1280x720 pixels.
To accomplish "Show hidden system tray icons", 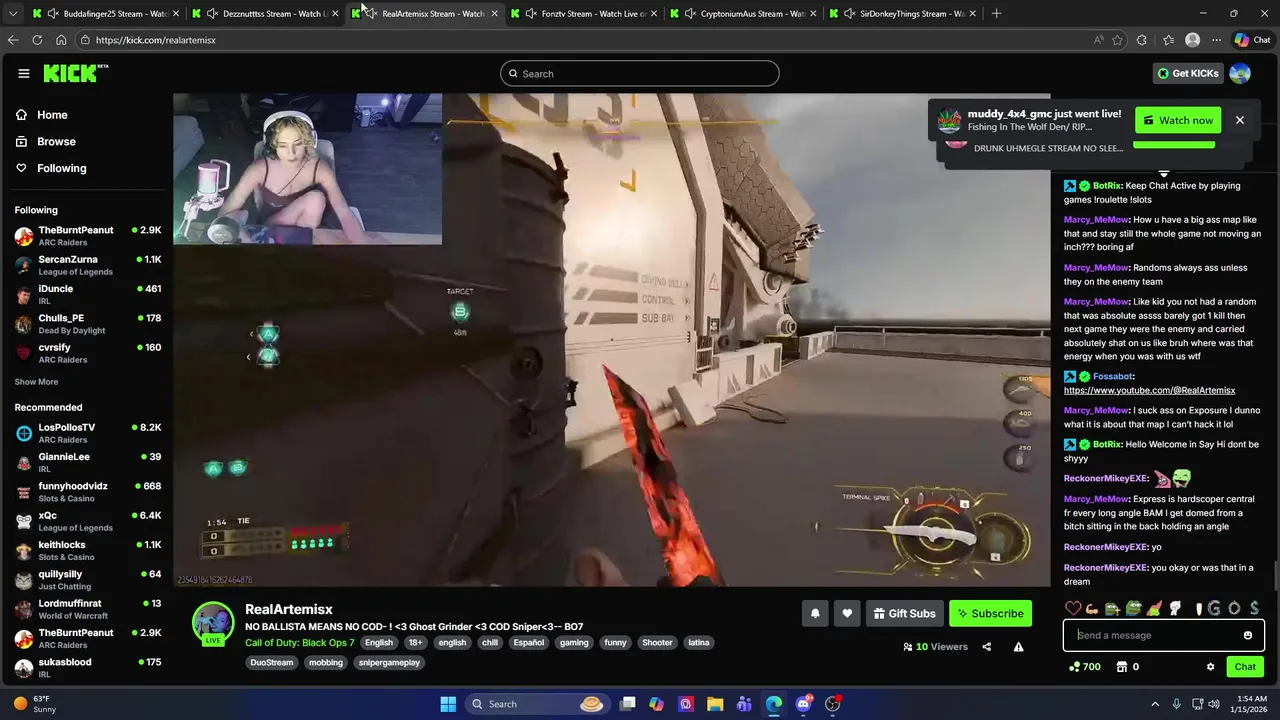I will 1155,704.
